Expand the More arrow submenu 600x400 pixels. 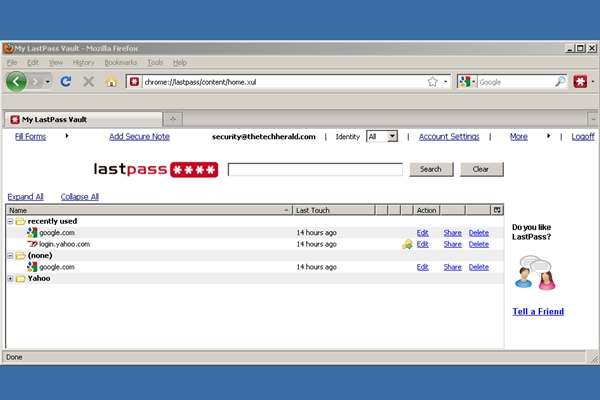[548, 136]
